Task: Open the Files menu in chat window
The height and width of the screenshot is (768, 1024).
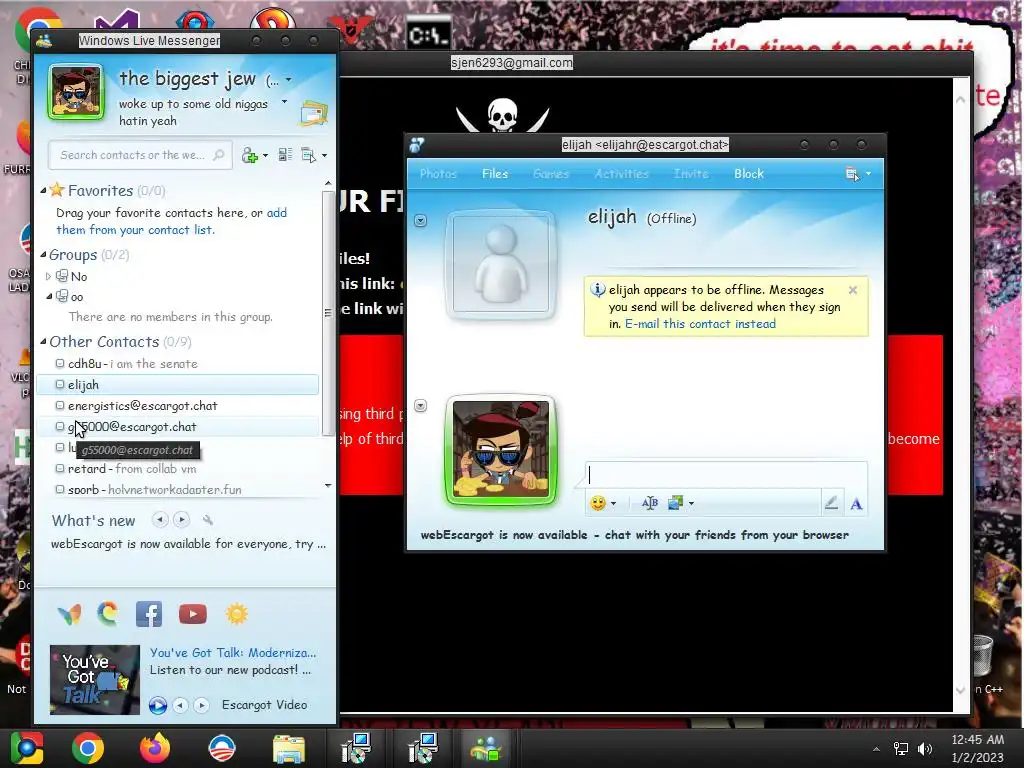Action: pyautogui.click(x=495, y=174)
